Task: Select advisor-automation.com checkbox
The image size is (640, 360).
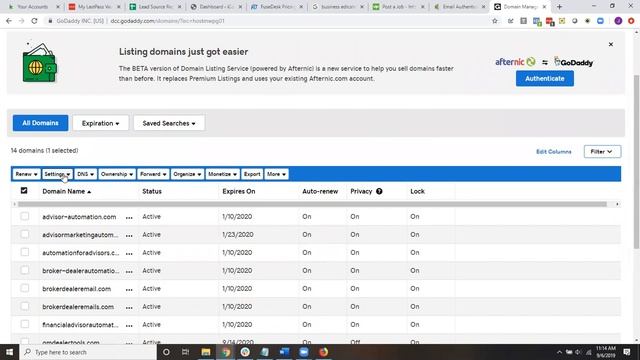Action: point(24,216)
